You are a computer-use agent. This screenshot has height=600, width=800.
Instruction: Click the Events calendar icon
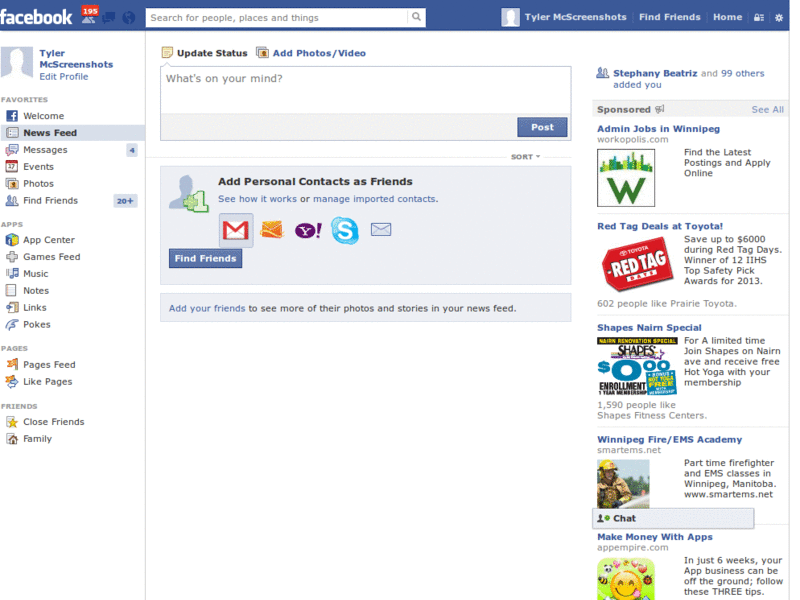pos(12,166)
